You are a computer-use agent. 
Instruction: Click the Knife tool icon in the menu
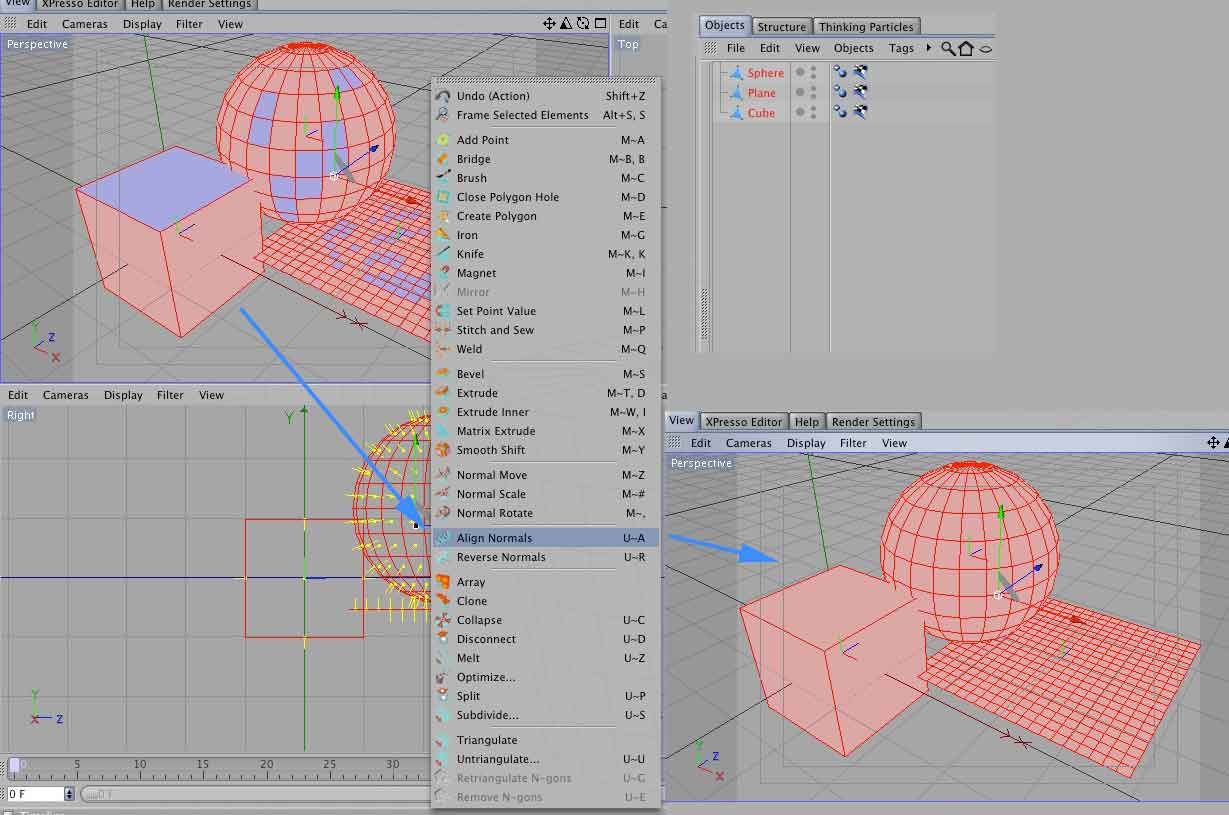[443, 254]
